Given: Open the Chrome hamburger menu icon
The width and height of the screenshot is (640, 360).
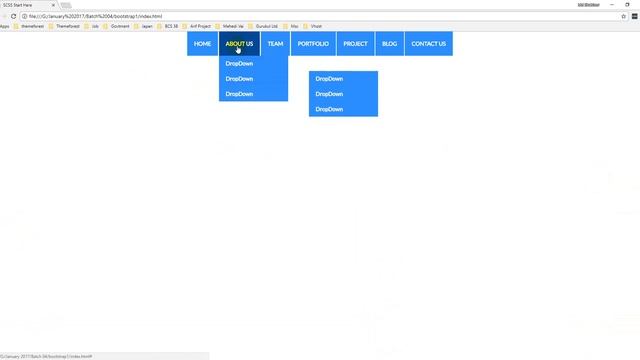Looking at the screenshot, I should (635, 16).
